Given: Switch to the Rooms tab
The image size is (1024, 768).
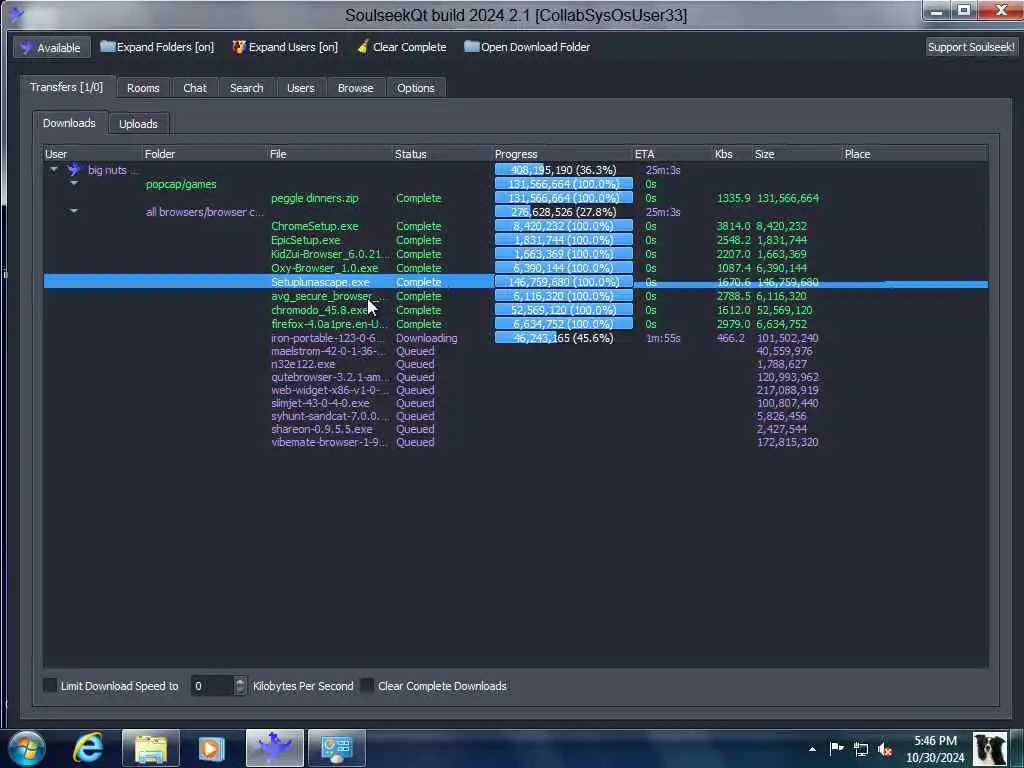Looking at the screenshot, I should (x=143, y=88).
